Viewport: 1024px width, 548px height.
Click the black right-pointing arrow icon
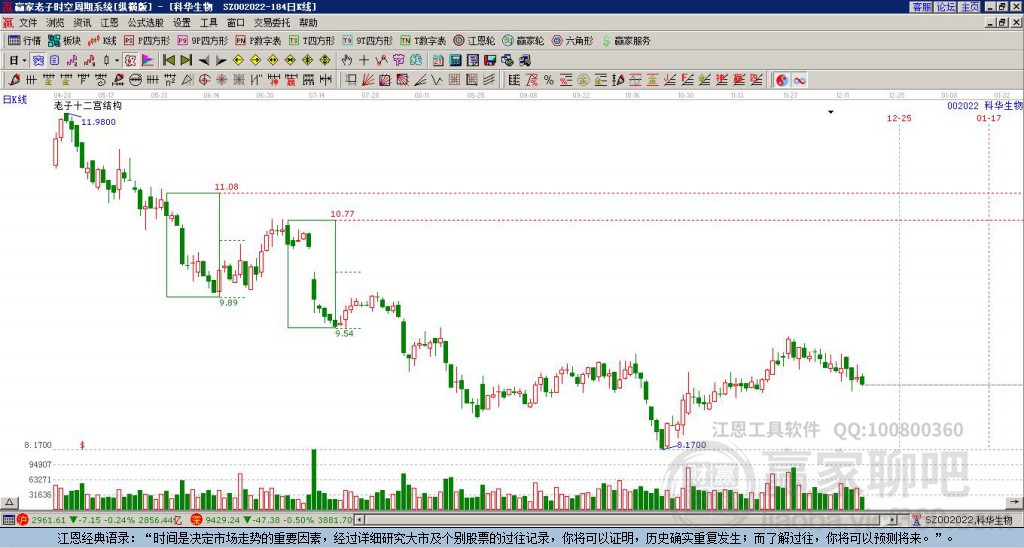(221, 60)
